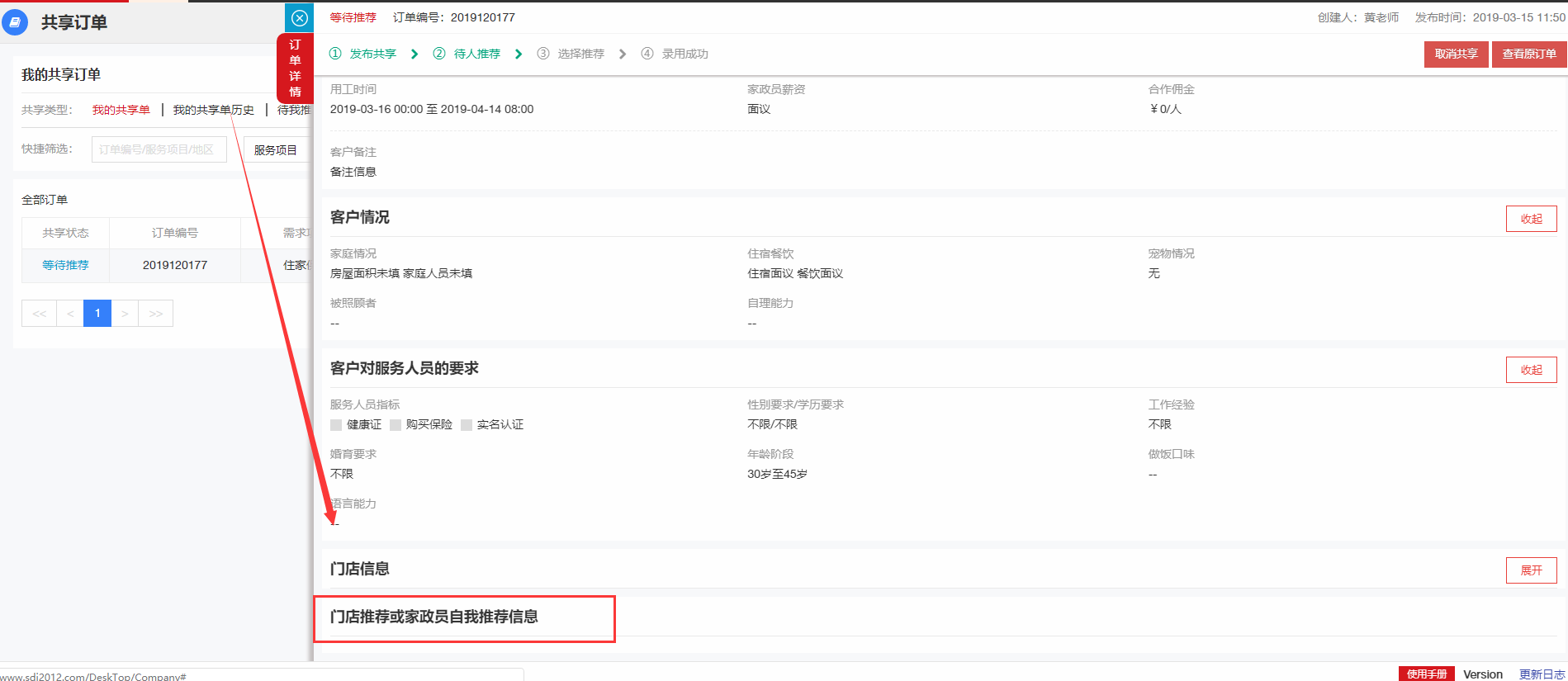Click the 30岁至45岁 age value

(x=777, y=474)
